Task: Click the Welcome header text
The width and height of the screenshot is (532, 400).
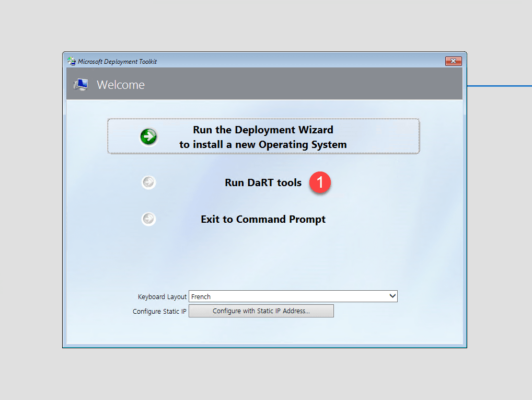Action: point(120,85)
